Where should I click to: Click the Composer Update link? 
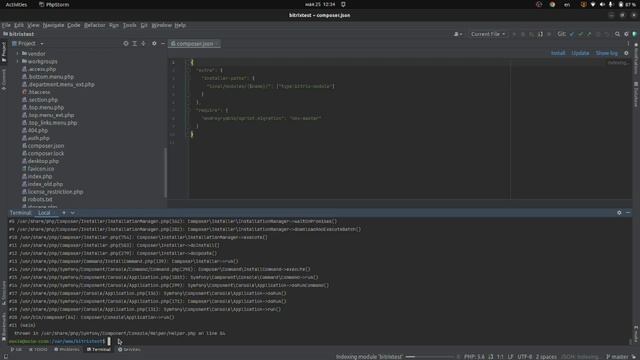(580, 53)
